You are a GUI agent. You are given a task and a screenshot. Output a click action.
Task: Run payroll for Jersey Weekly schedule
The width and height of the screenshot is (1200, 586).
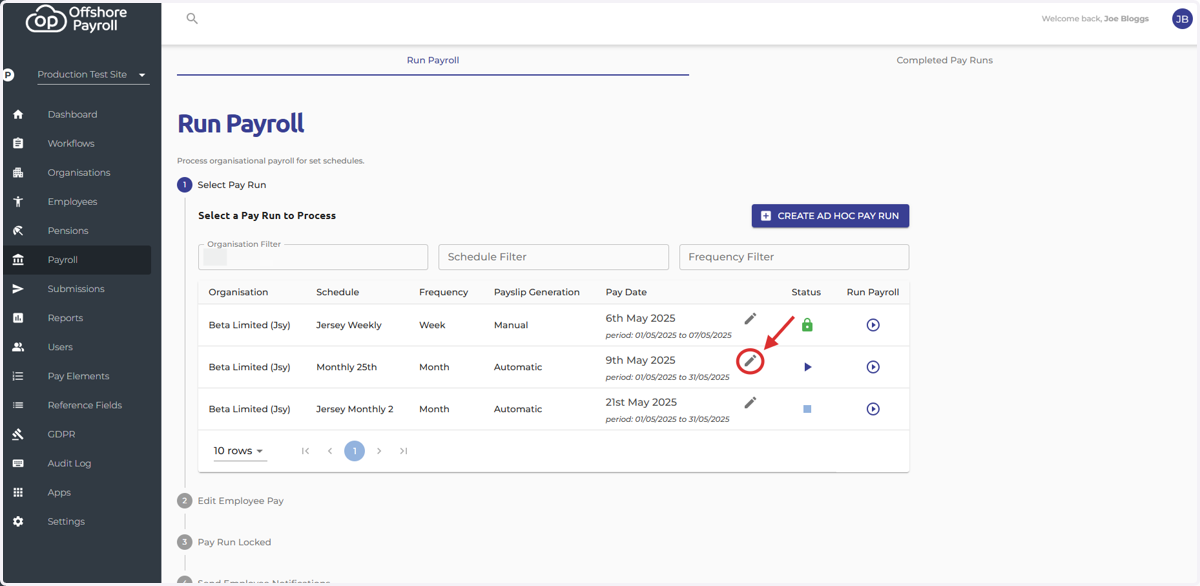[873, 325]
